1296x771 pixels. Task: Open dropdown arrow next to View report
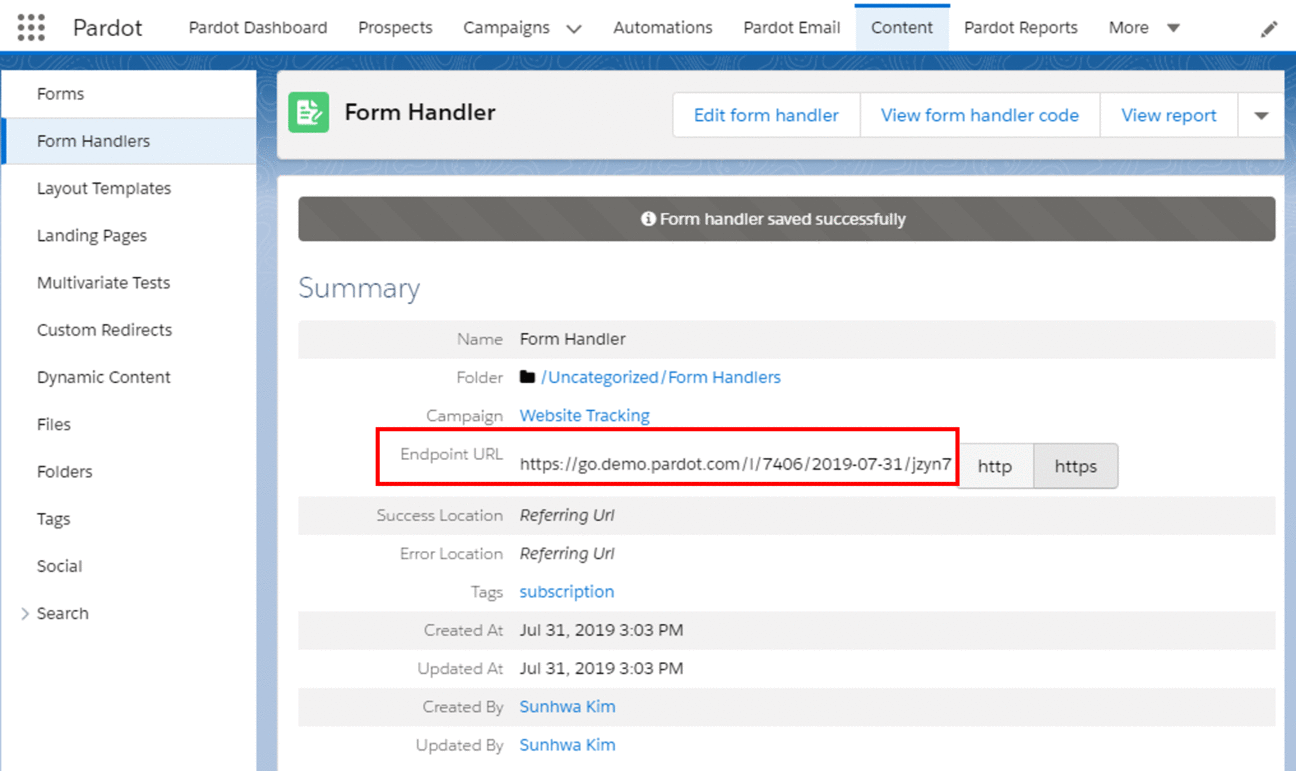(x=1261, y=115)
